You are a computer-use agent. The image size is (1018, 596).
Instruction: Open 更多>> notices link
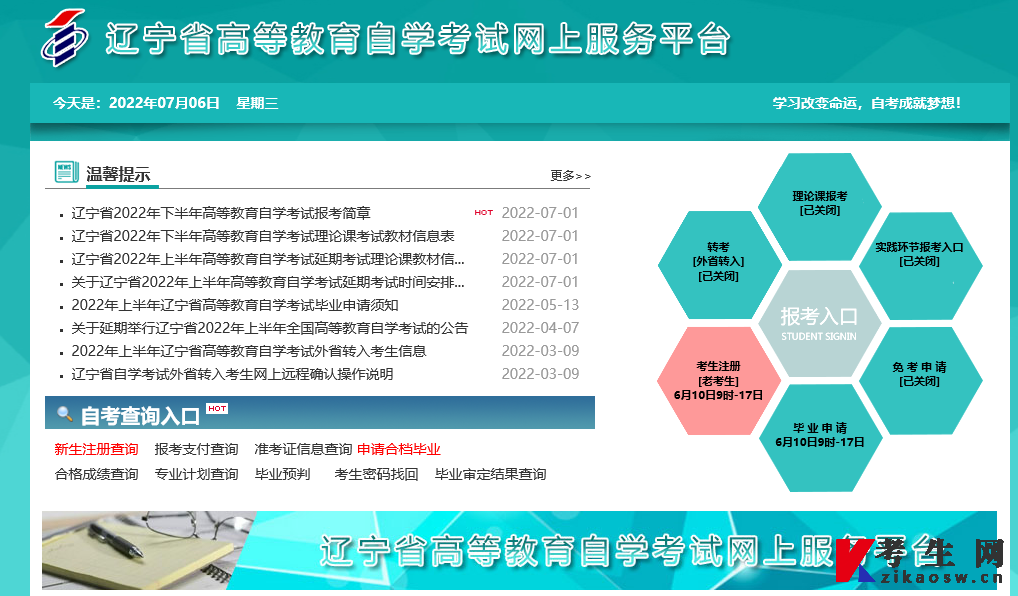pos(570,176)
